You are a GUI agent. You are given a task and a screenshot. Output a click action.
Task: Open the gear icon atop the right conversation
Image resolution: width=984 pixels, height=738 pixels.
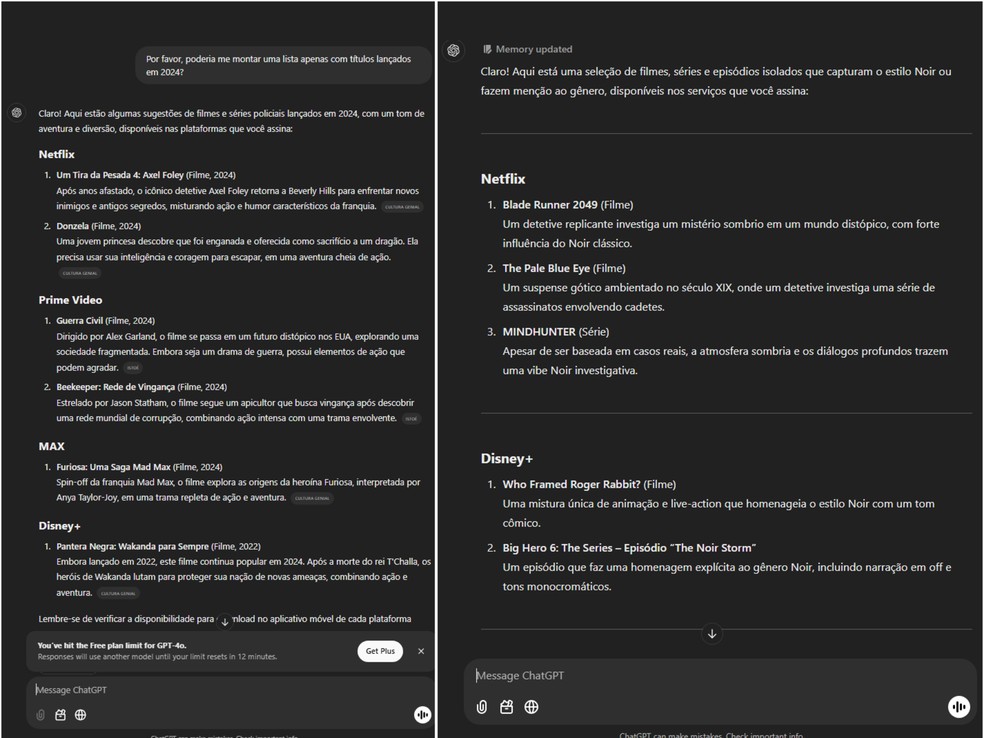pyautogui.click(x=453, y=50)
